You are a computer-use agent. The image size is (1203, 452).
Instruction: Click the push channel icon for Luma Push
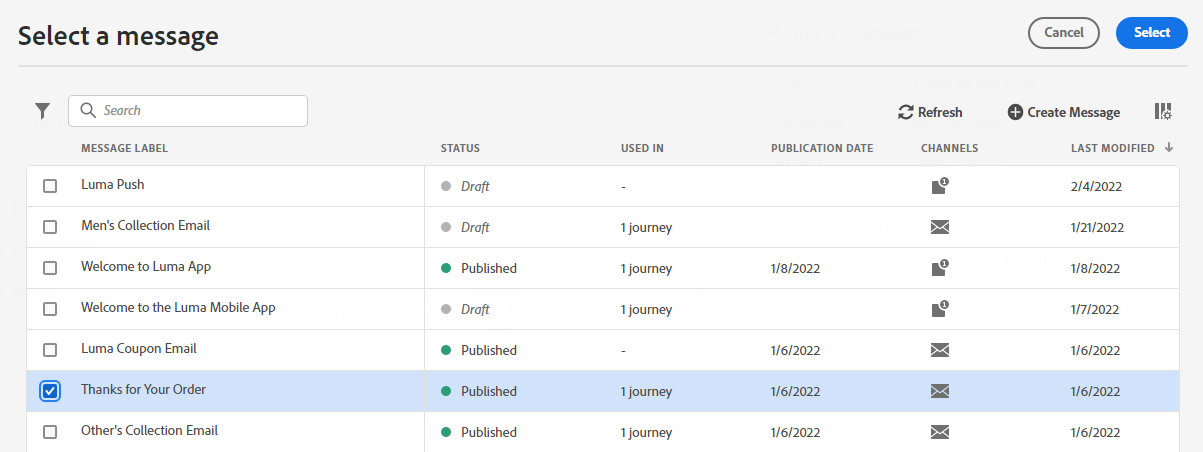coord(939,186)
